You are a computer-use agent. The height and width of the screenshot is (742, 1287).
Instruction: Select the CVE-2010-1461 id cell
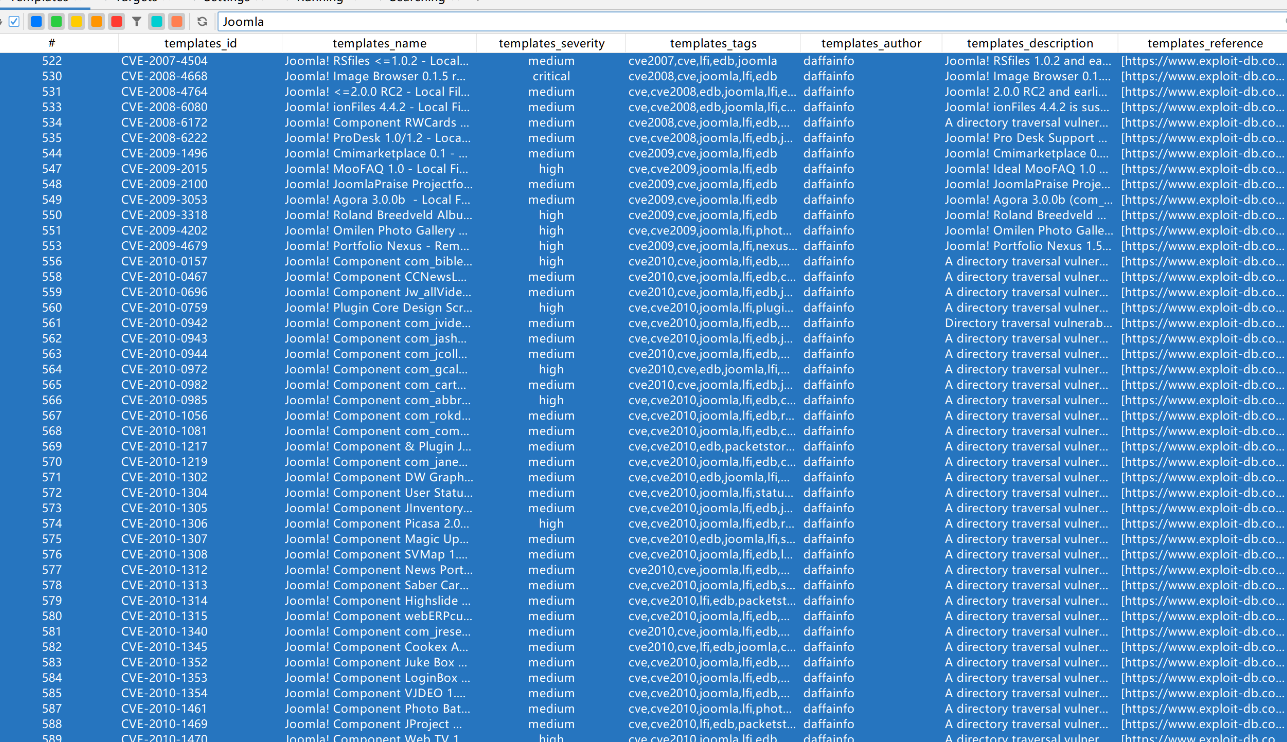(164, 709)
